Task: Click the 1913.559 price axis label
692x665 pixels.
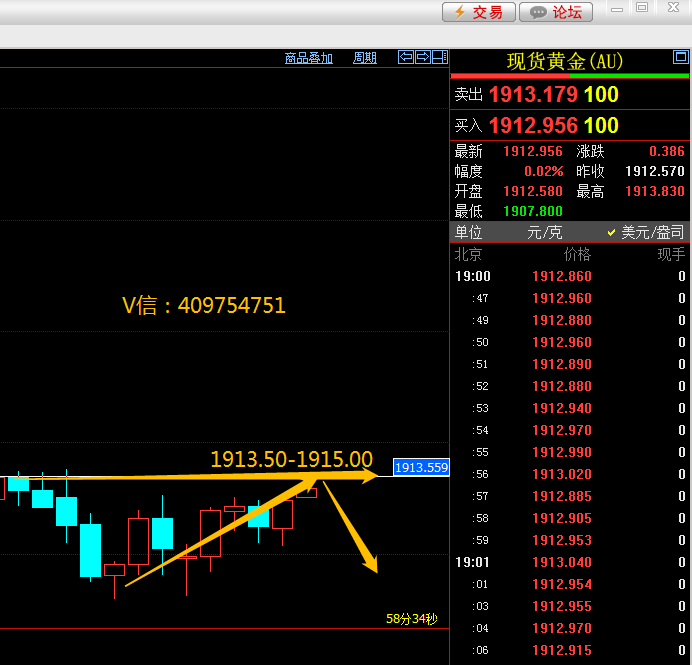Action: (x=421, y=467)
